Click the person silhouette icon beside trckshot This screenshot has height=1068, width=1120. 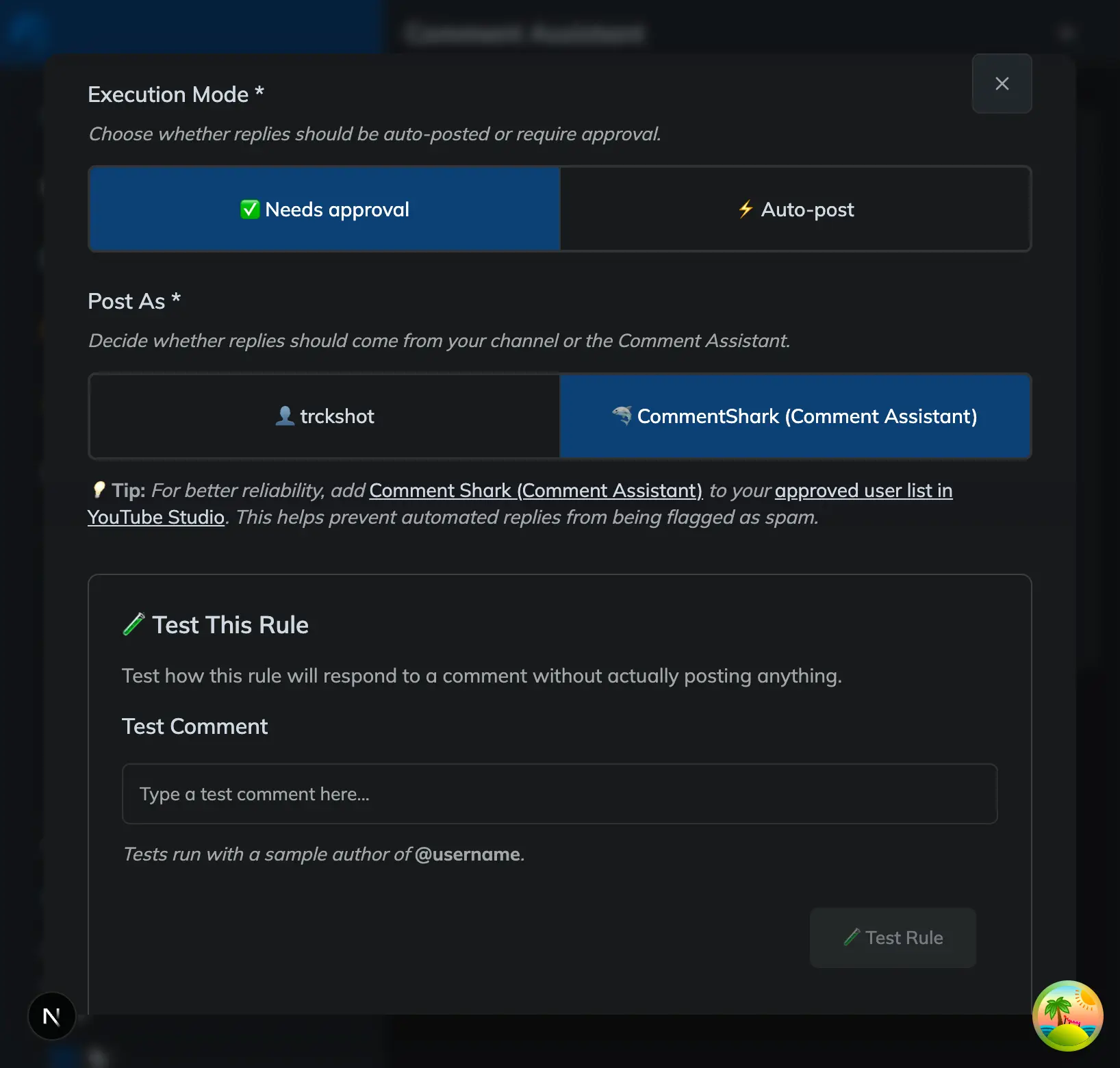pyautogui.click(x=285, y=416)
